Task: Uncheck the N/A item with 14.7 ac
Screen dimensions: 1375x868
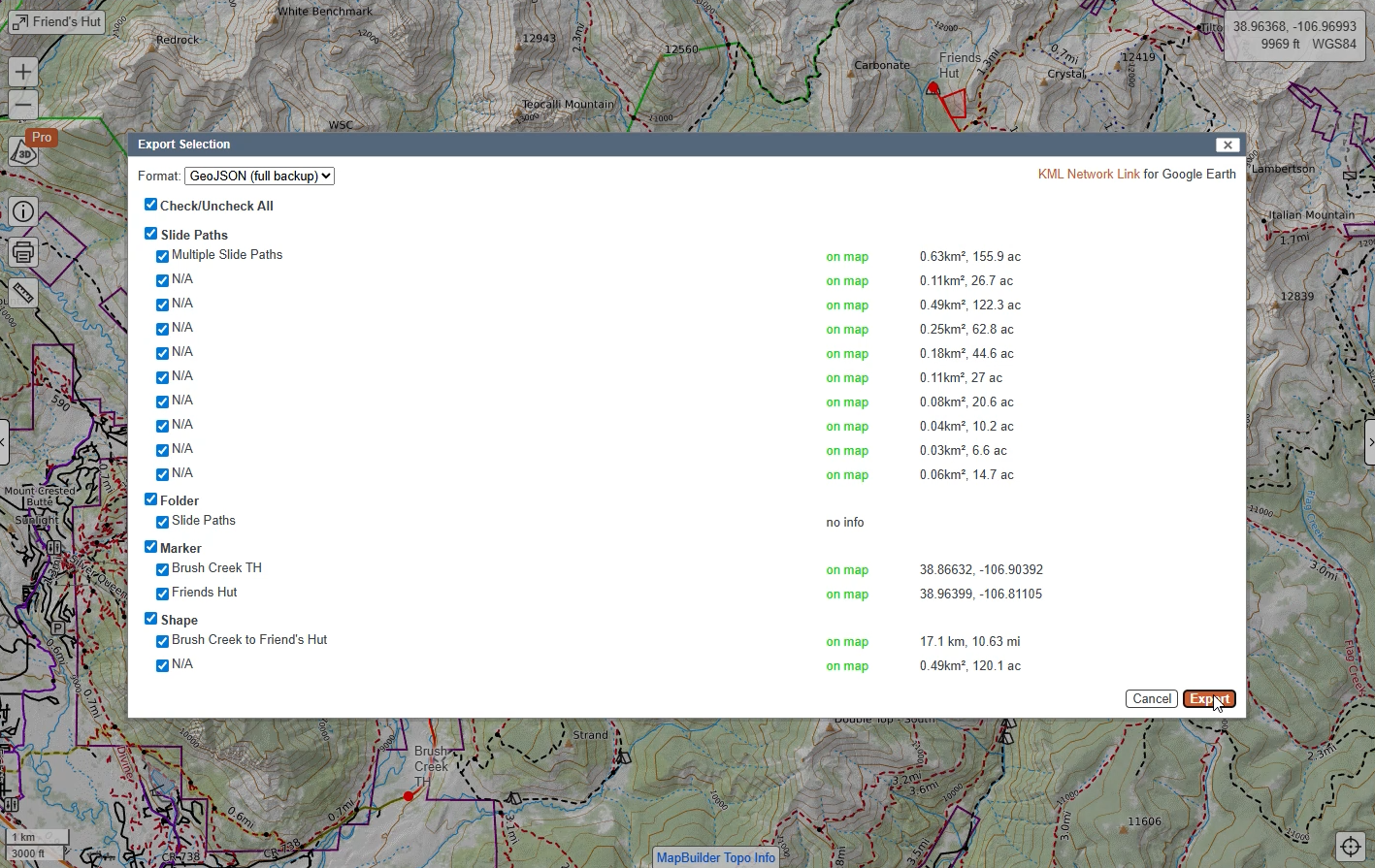Action: pos(162,475)
